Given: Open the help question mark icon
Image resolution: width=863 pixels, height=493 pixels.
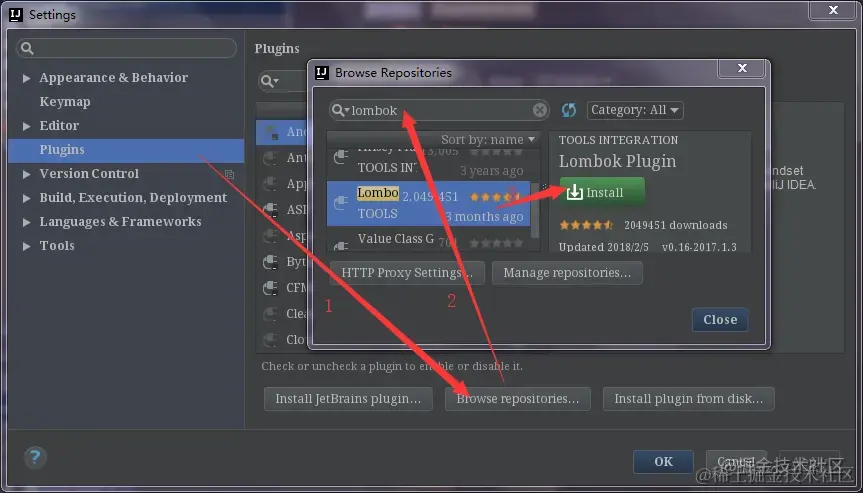Looking at the screenshot, I should 35,457.
